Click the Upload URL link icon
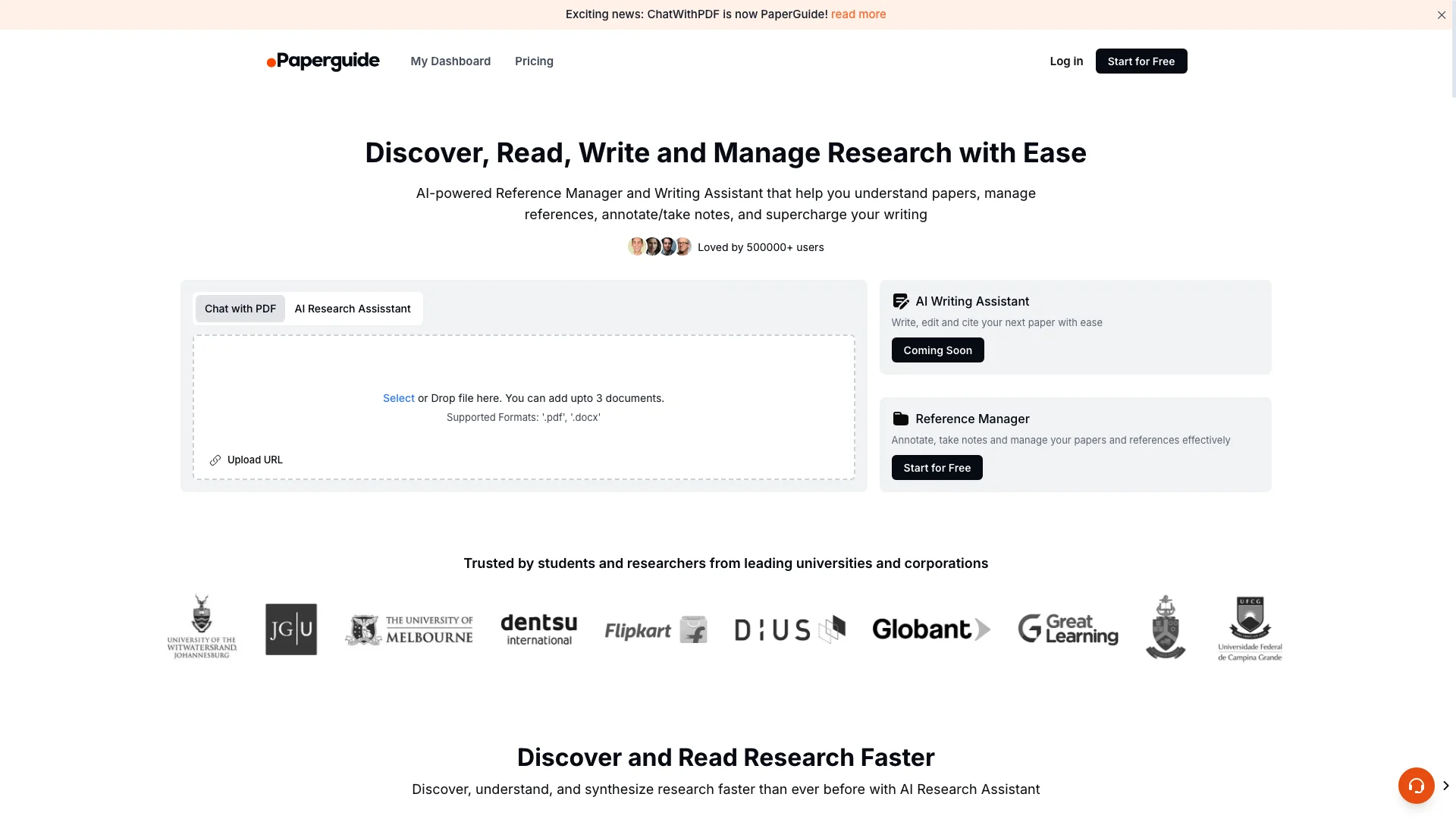The image size is (1456, 819). [x=215, y=459]
